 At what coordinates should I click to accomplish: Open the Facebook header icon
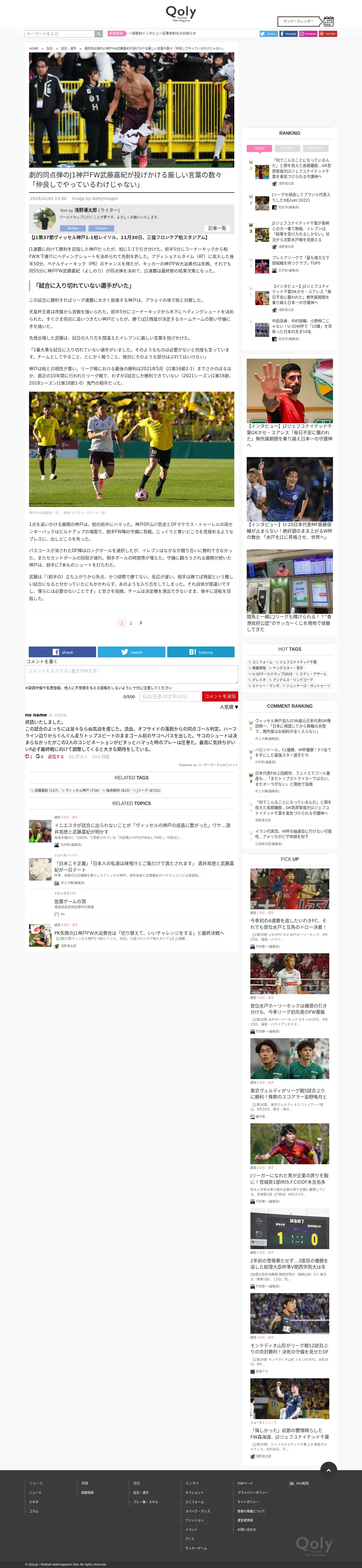[x=288, y=34]
